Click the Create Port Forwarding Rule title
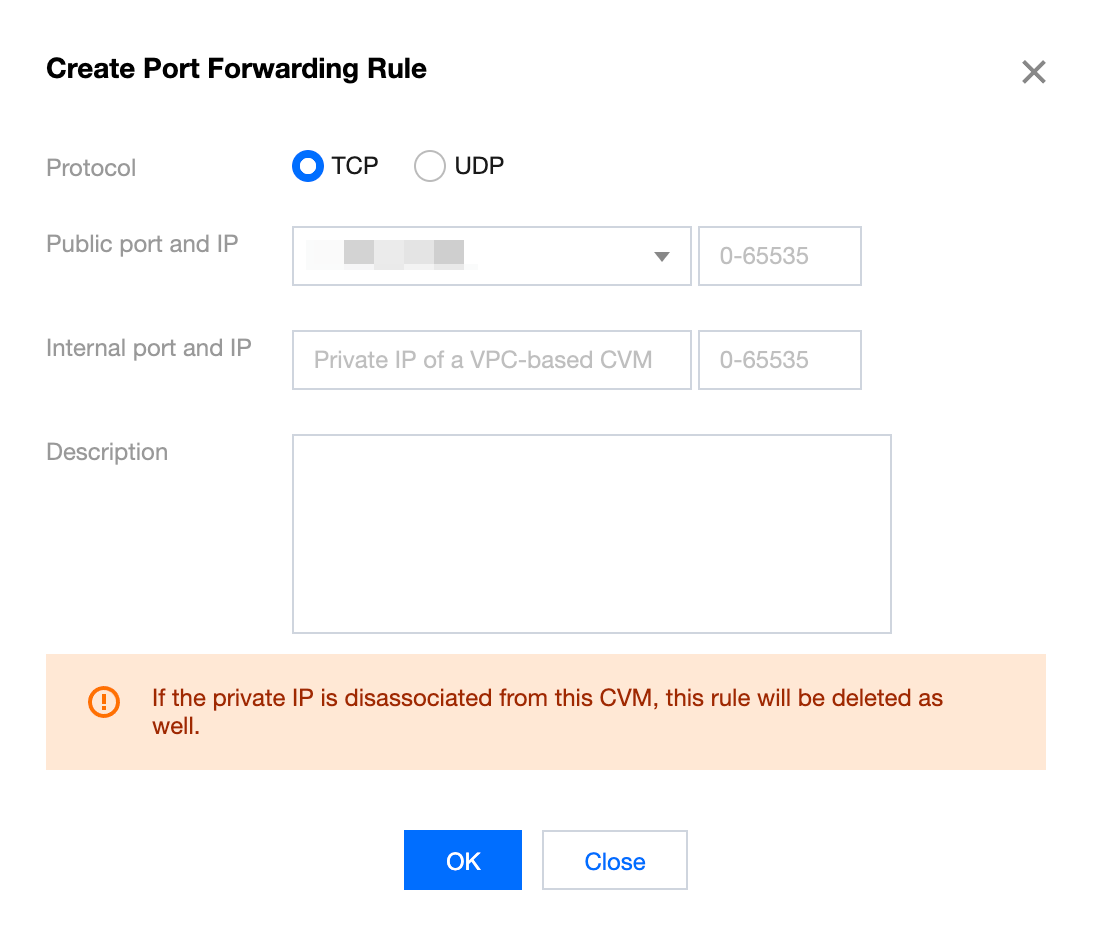 (236, 69)
